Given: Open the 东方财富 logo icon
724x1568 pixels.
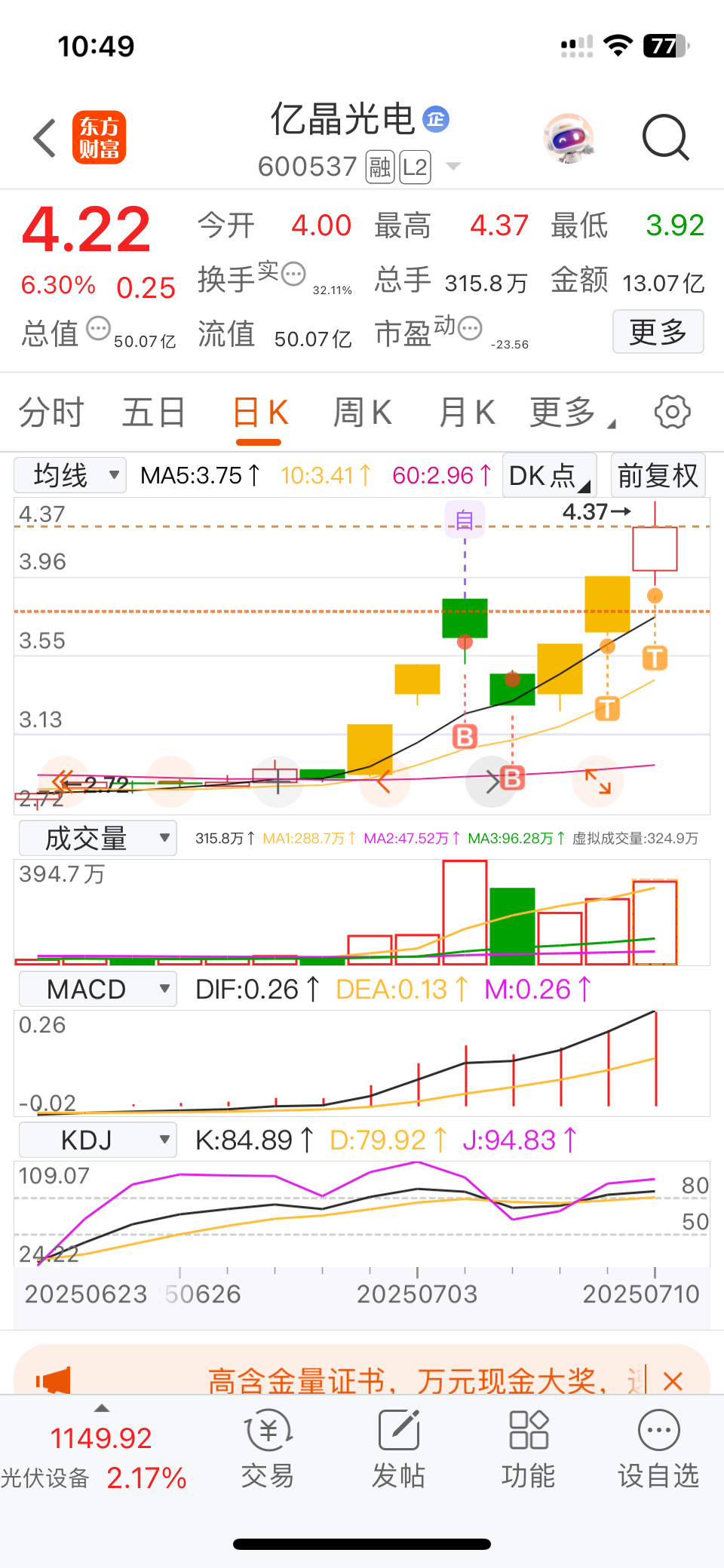Looking at the screenshot, I should (99, 138).
